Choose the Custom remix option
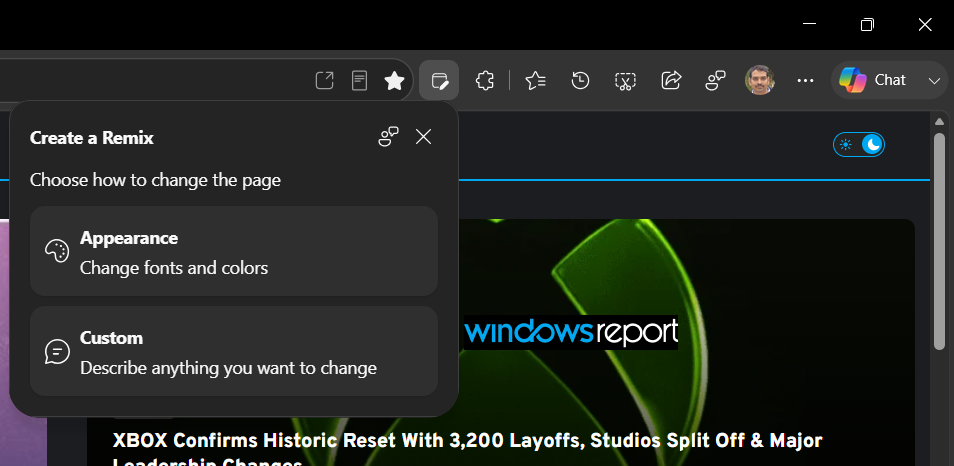This screenshot has width=954, height=466. point(234,351)
